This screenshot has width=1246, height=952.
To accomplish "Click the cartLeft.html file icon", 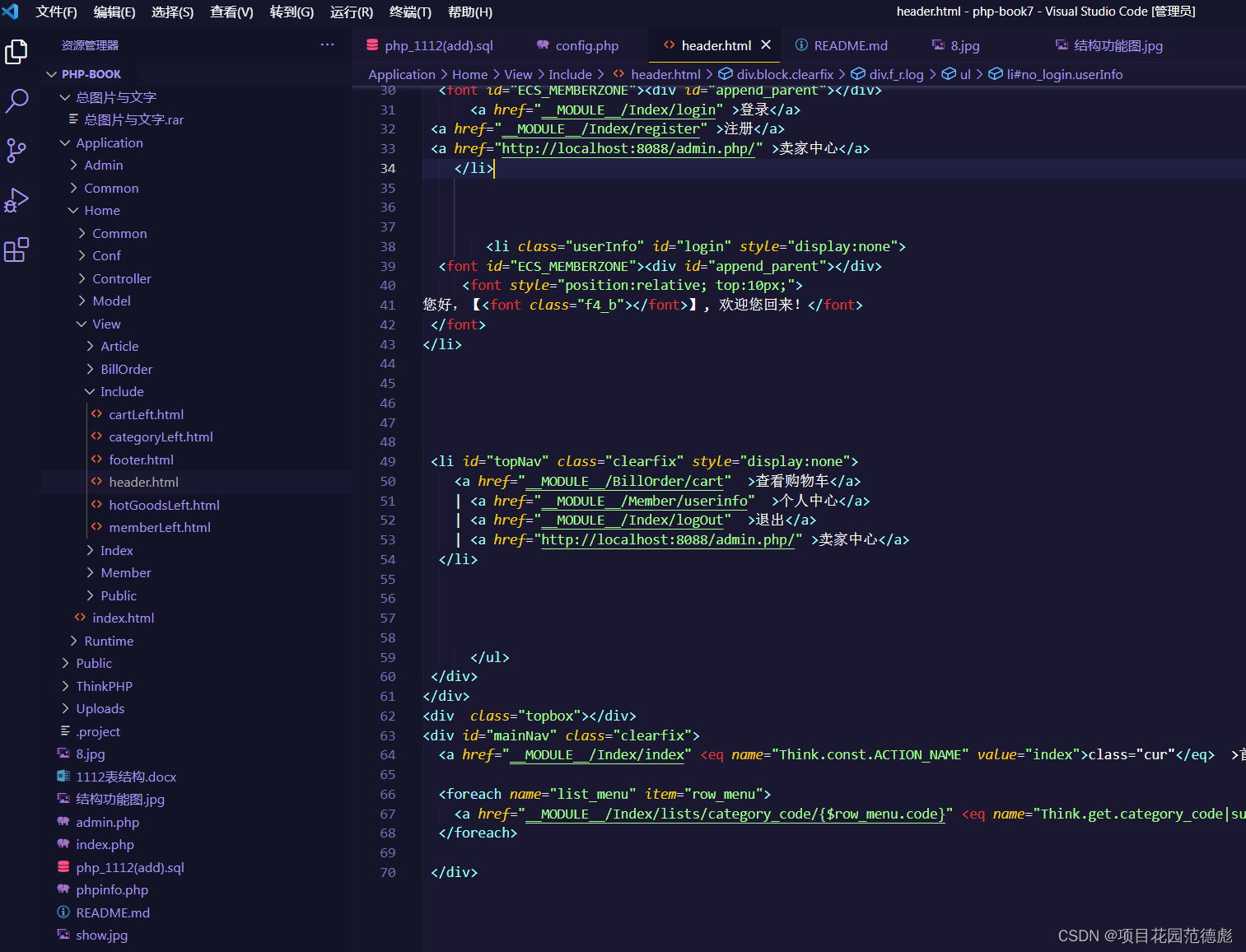I will [x=97, y=414].
